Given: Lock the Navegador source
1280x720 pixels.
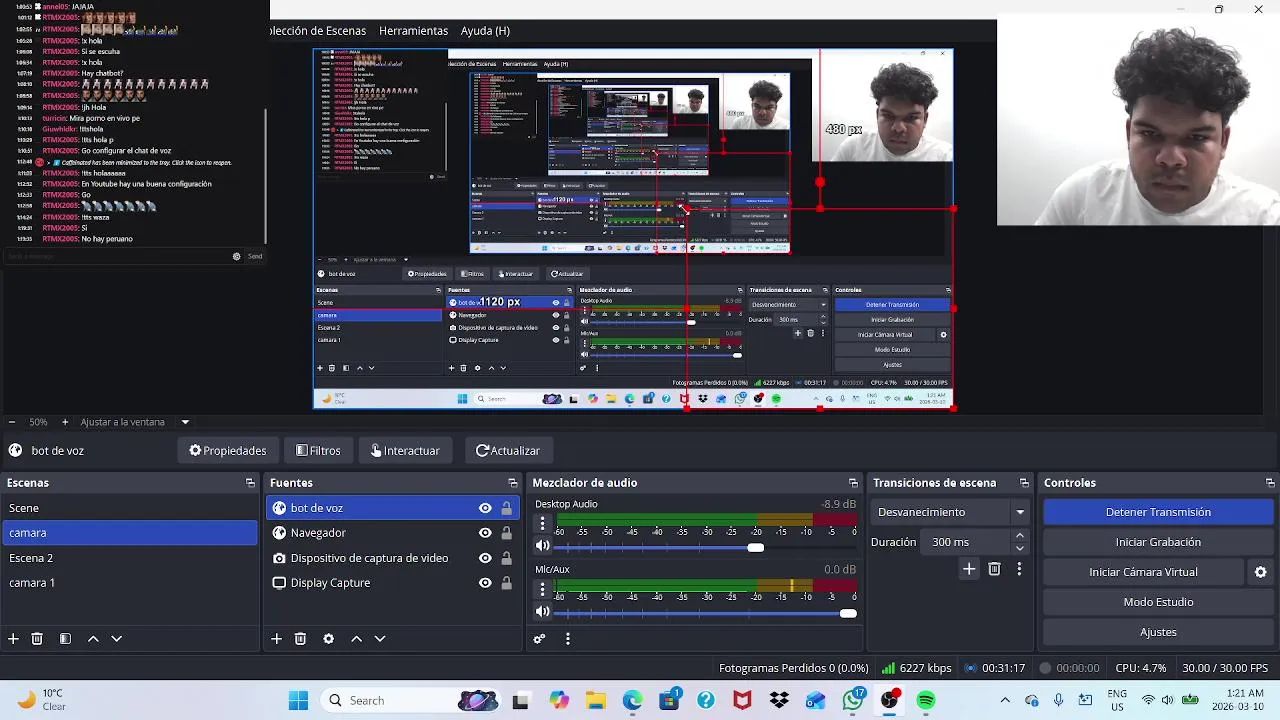Looking at the screenshot, I should [x=507, y=533].
